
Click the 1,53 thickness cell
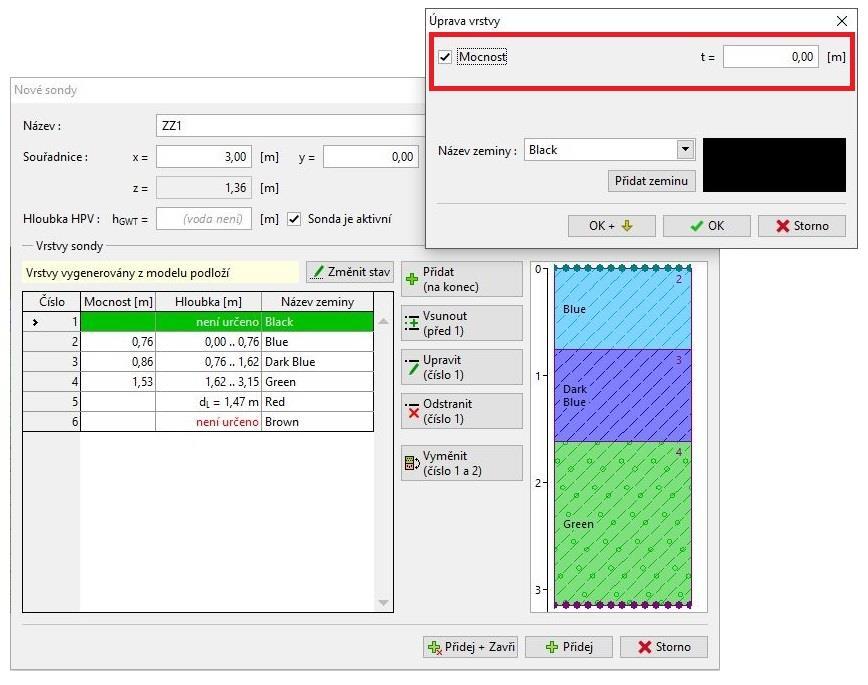pyautogui.click(x=118, y=382)
